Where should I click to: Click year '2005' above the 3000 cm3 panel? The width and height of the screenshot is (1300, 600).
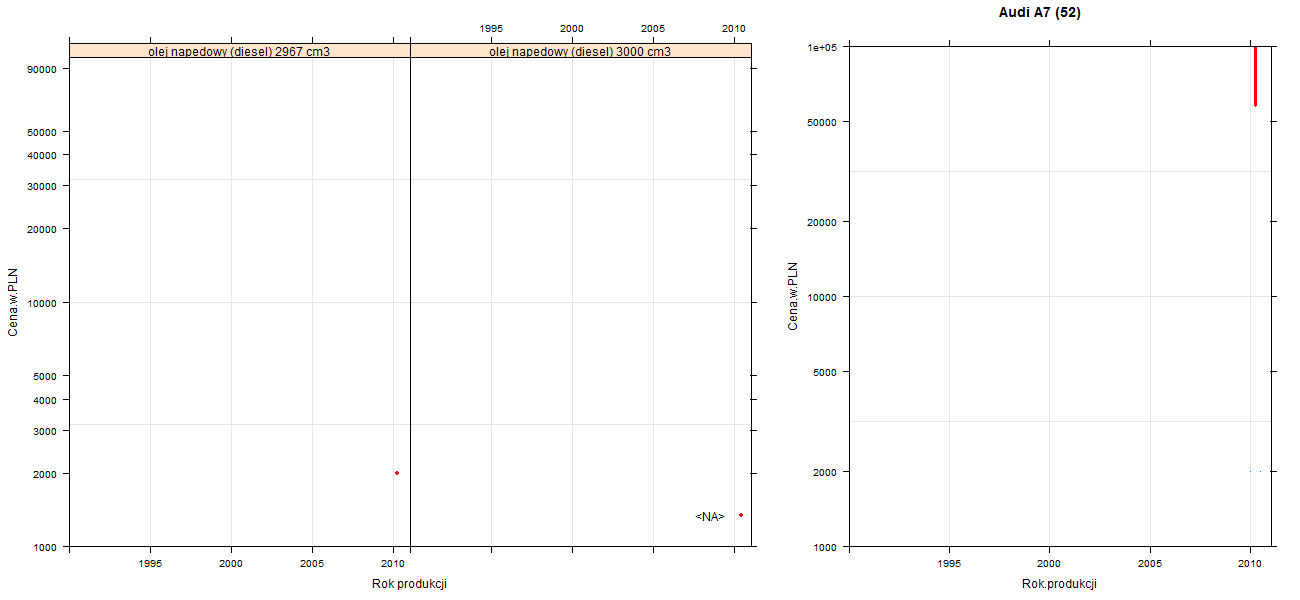point(653,29)
